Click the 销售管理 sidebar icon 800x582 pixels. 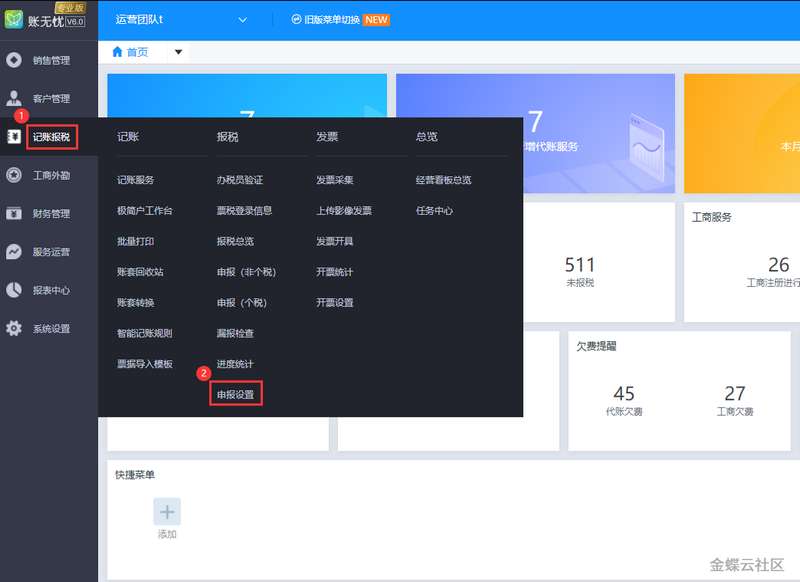(14, 60)
